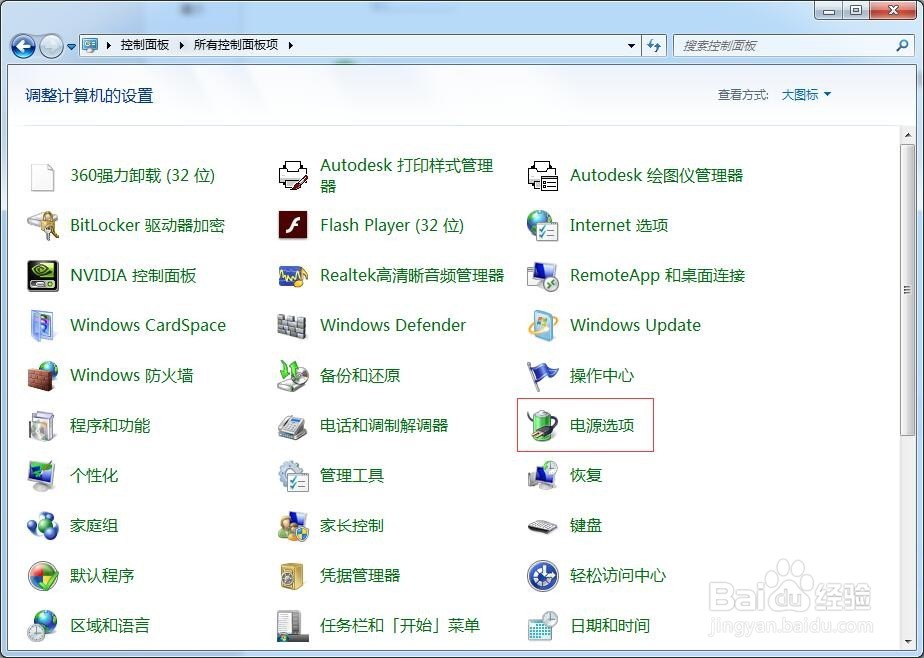Open the 日期和时间 link

pos(610,626)
